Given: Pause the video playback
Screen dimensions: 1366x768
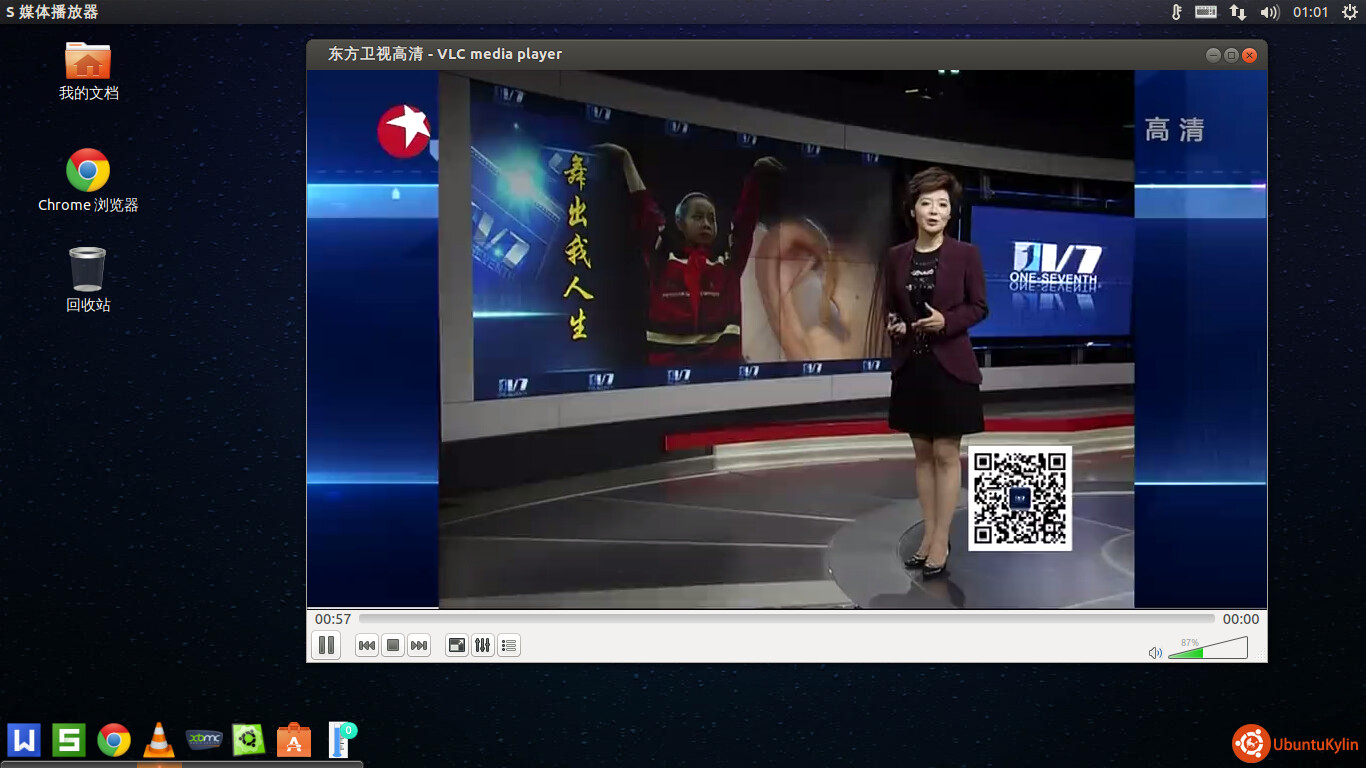Looking at the screenshot, I should (326, 646).
